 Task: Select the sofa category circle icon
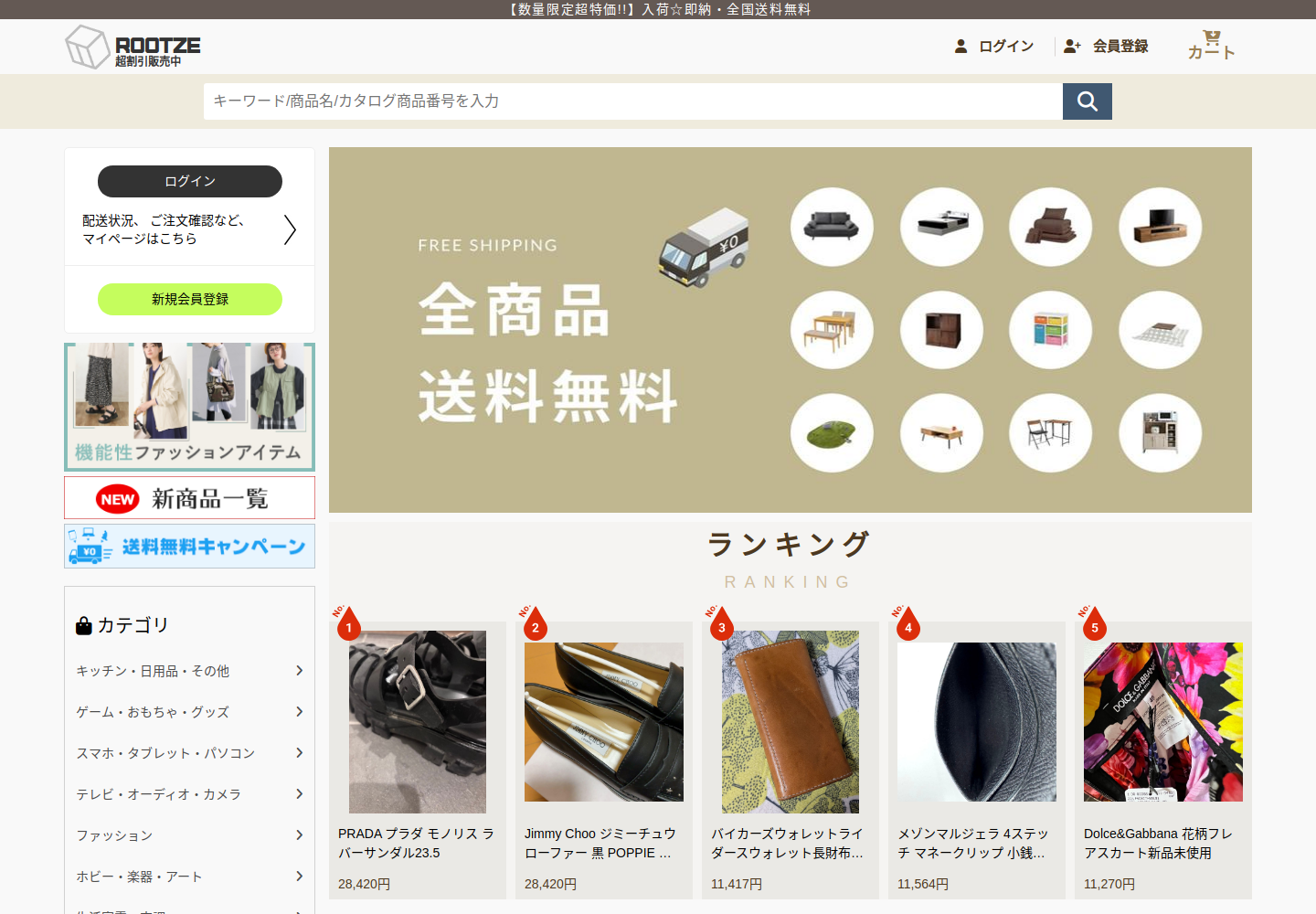(832, 227)
